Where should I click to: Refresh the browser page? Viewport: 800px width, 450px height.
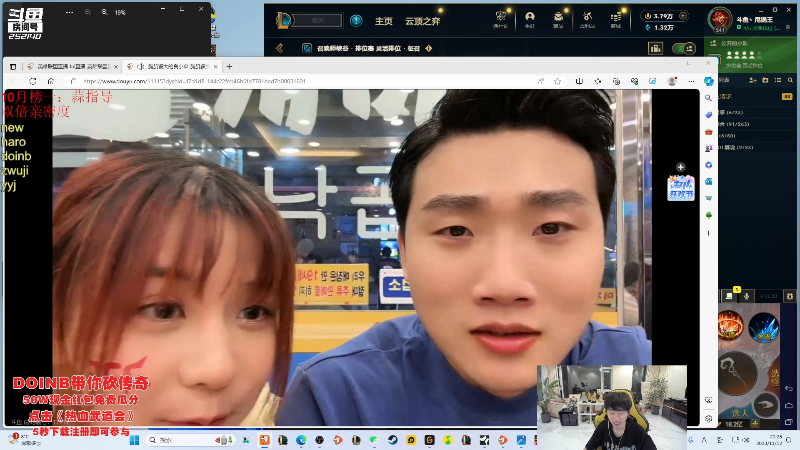(x=33, y=81)
